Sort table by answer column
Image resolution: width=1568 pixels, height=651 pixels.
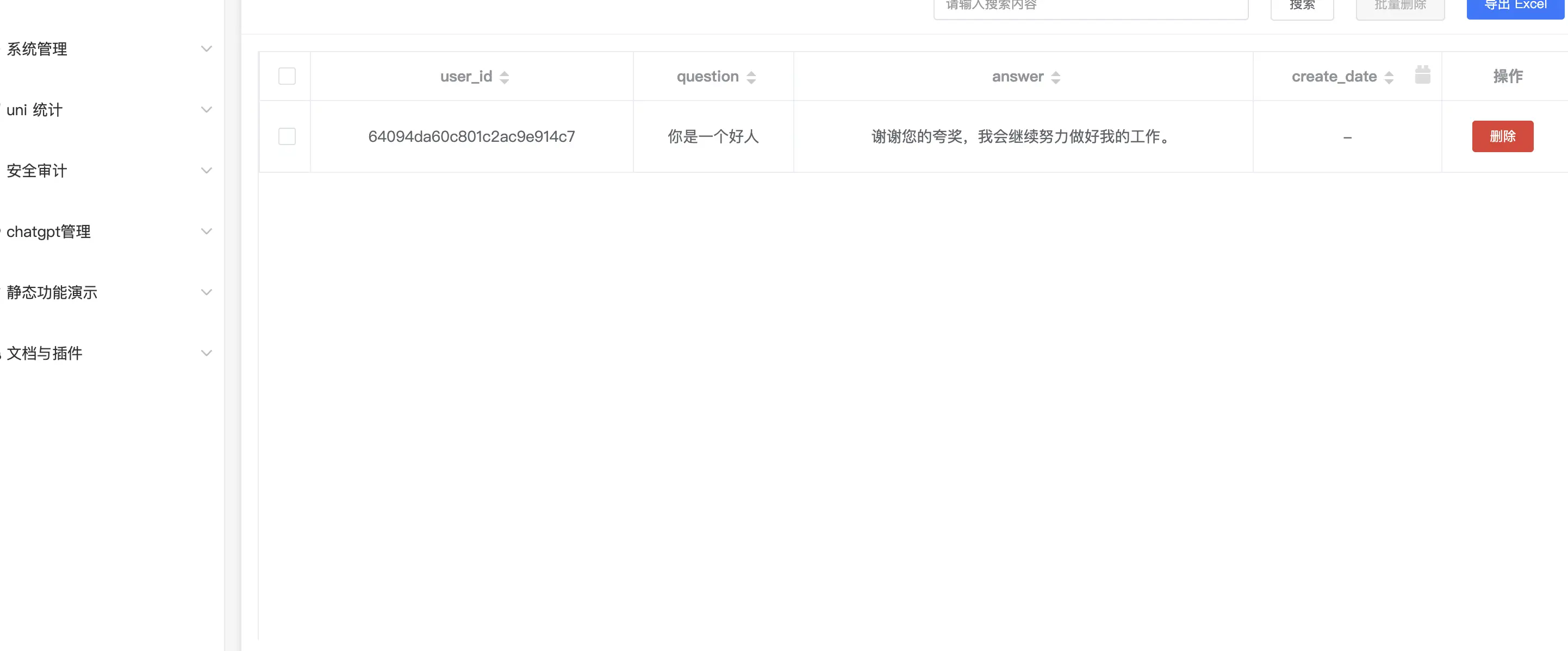[1055, 77]
